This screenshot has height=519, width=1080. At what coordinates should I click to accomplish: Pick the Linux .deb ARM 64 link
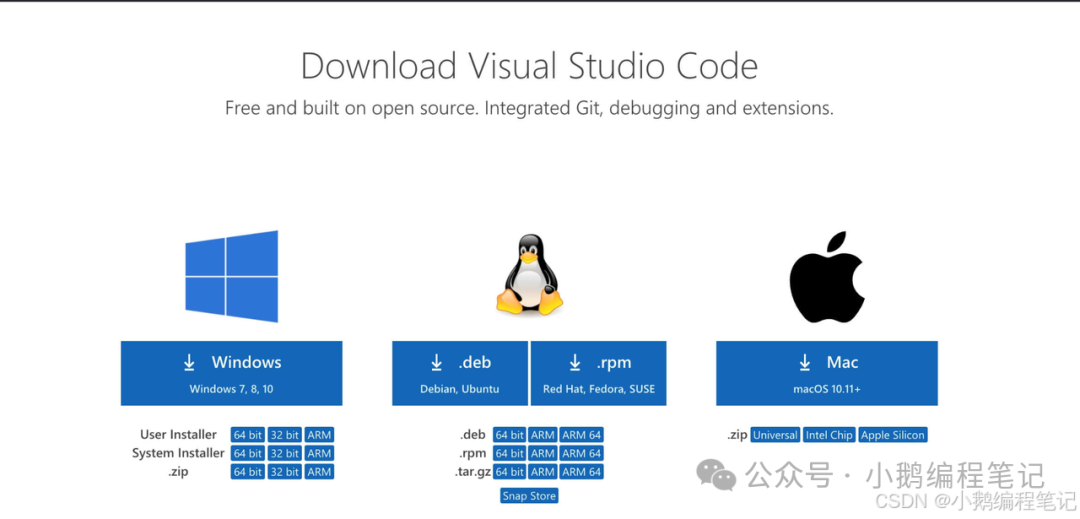pyautogui.click(x=582, y=435)
